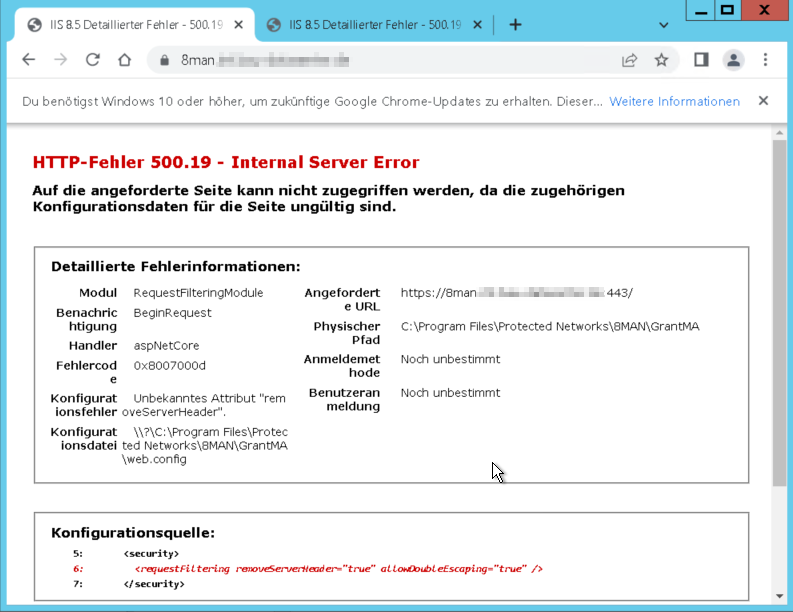Image resolution: width=793 pixels, height=612 pixels.
Task: Click Noch unbestimmt next to Anmeldemethode
Action: [450, 359]
